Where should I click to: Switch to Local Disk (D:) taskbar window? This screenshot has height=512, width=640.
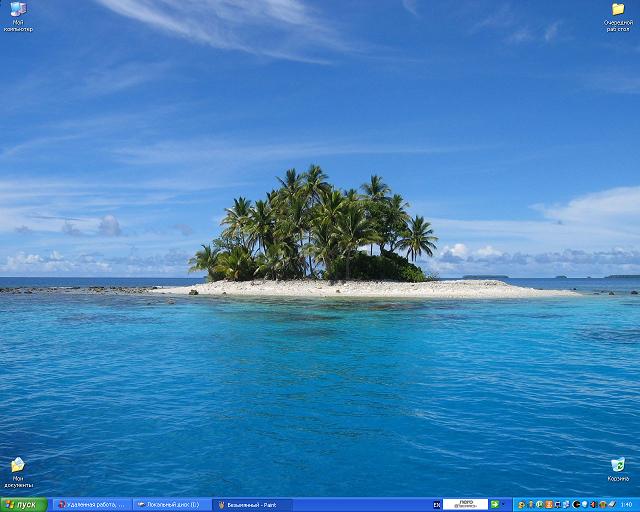(172, 505)
